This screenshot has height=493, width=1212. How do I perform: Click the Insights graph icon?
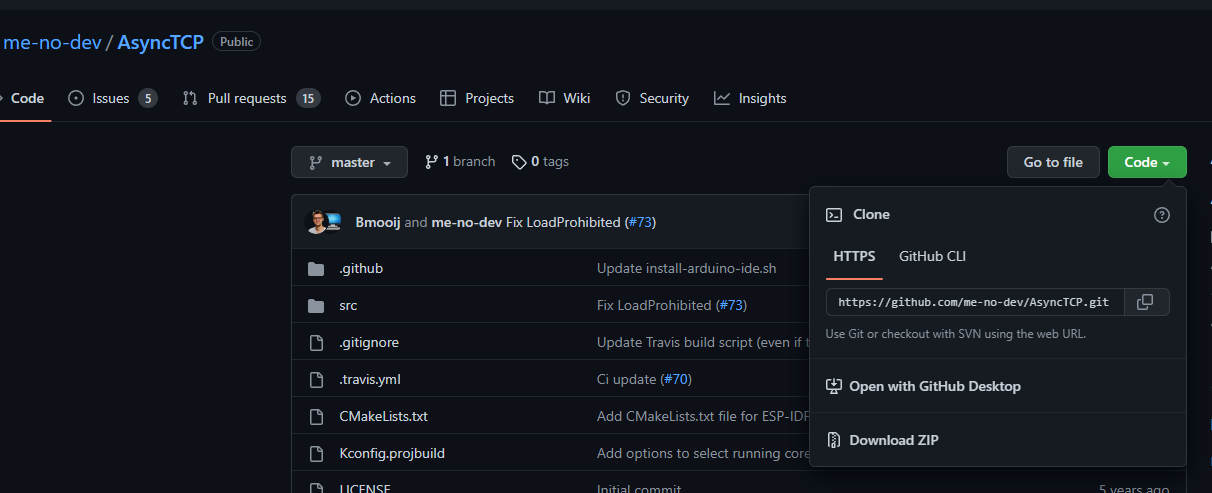722,98
